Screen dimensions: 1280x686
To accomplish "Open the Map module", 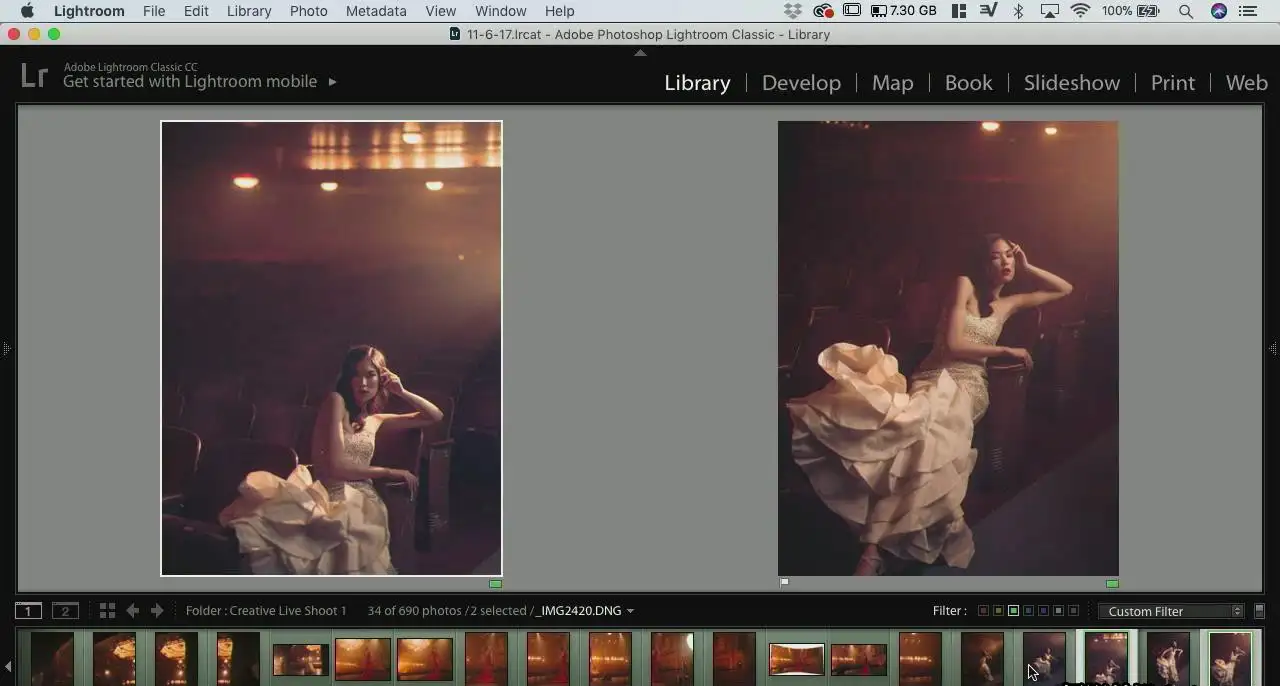I will pos(893,83).
